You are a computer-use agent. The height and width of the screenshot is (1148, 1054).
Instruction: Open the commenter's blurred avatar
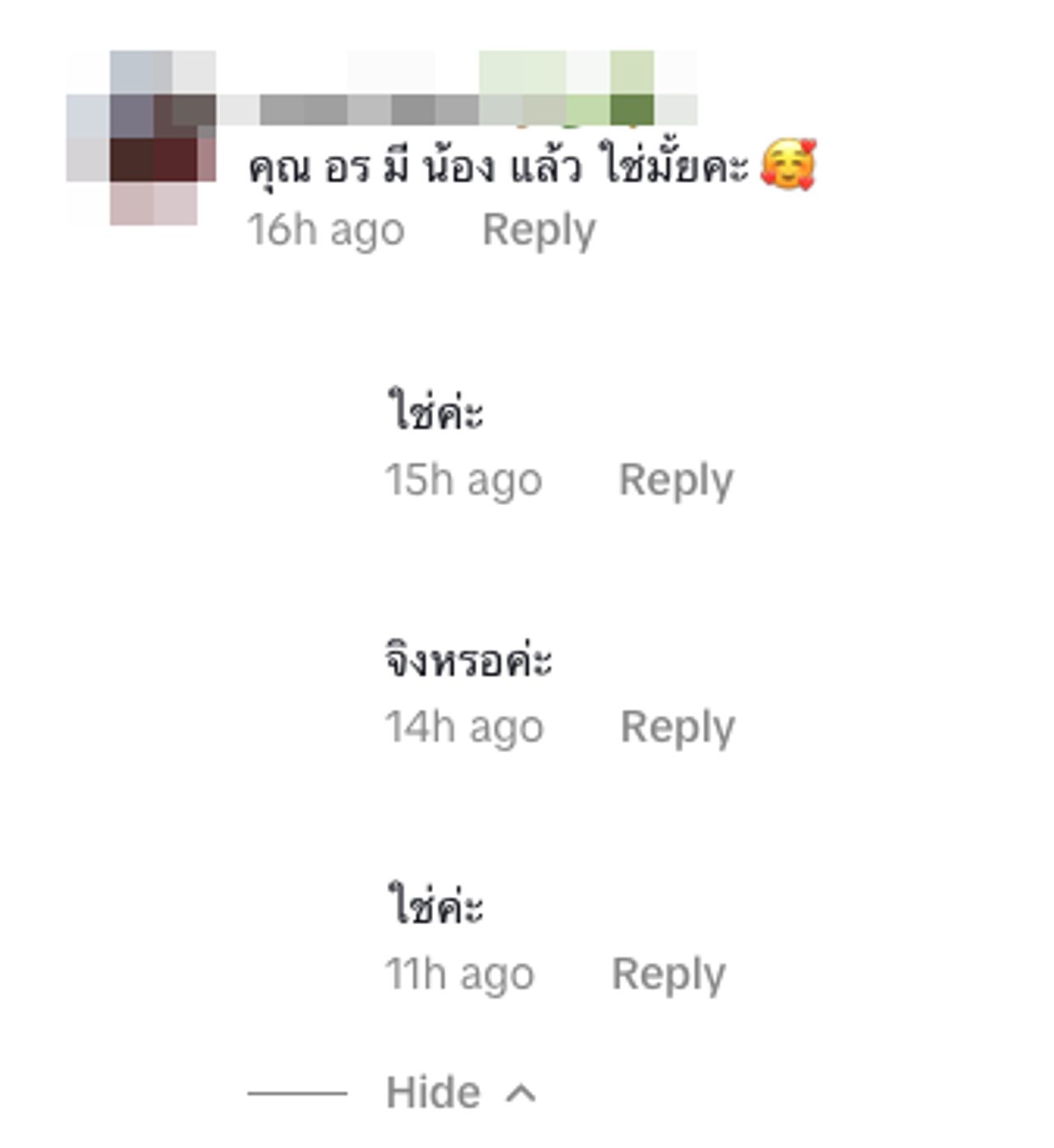[x=142, y=138]
